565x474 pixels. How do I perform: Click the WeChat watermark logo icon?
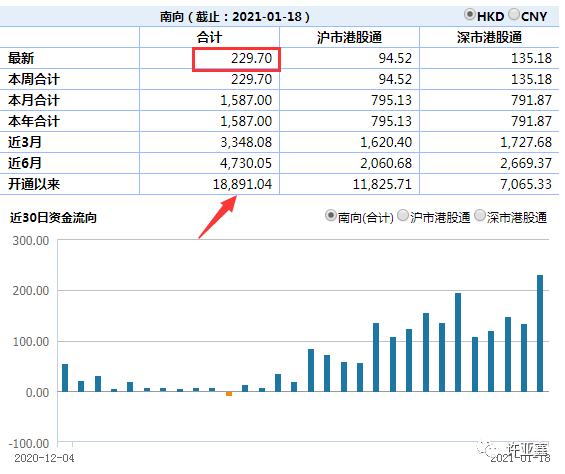click(487, 448)
